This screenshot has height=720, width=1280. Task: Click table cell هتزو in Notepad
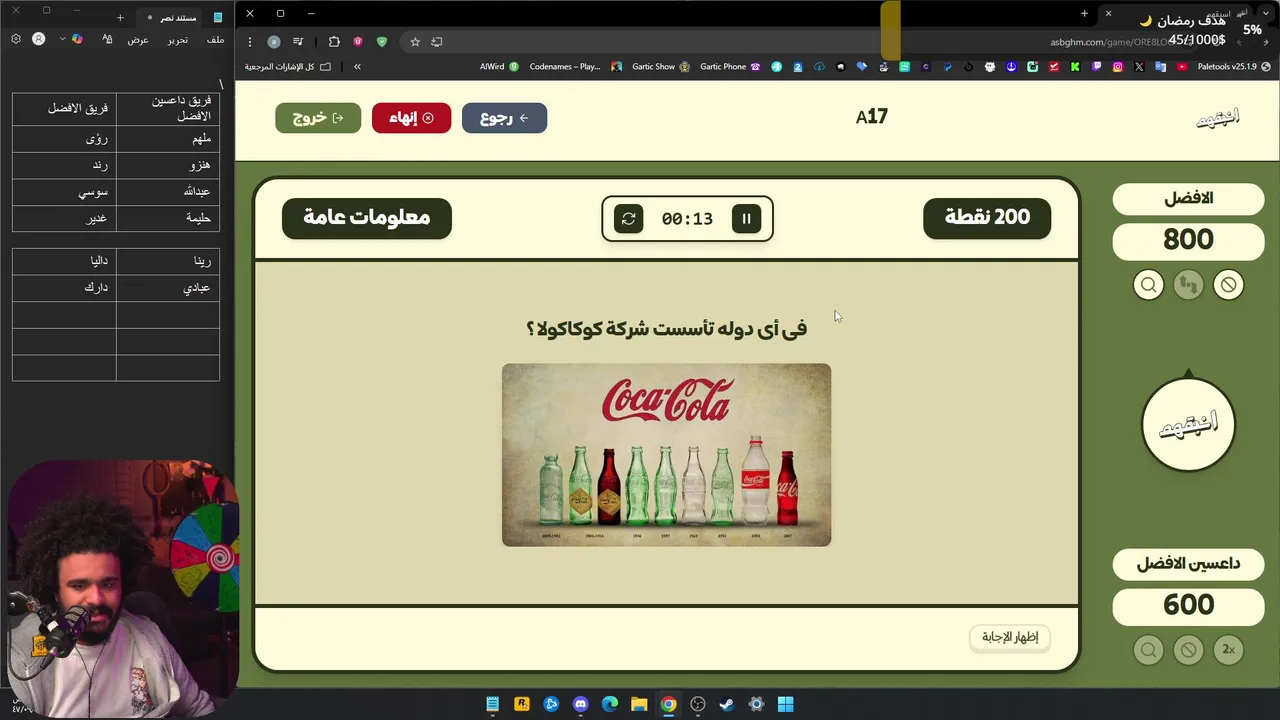click(168, 166)
